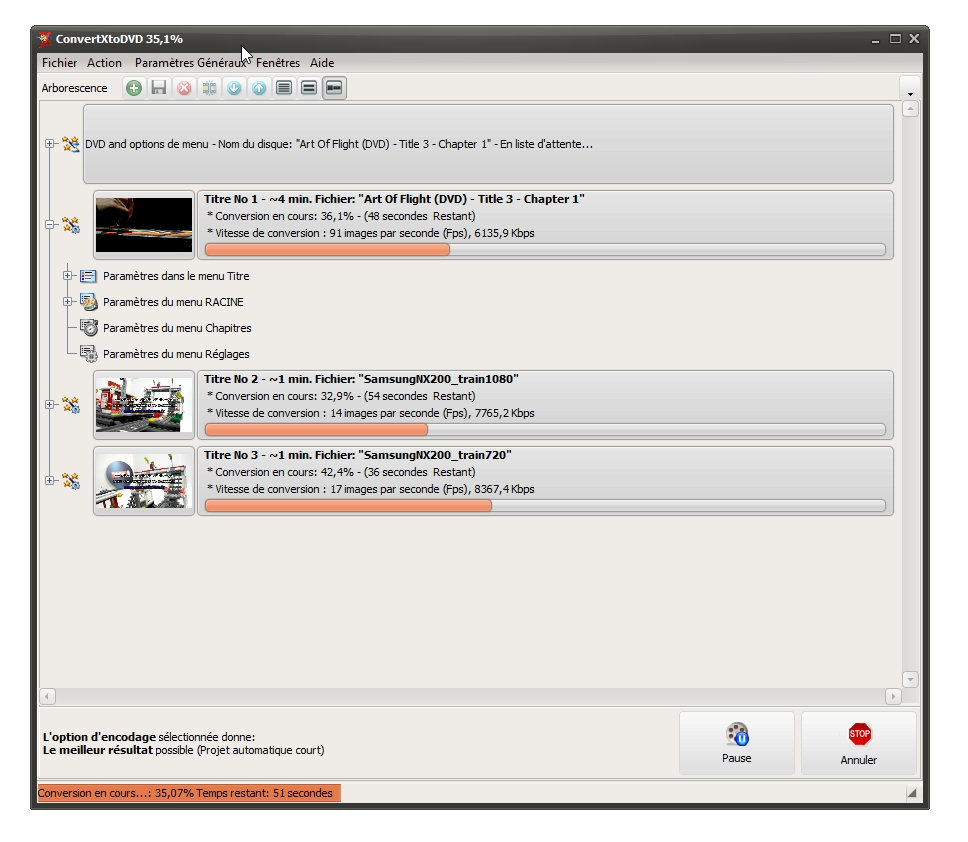The height and width of the screenshot is (842, 968).
Task: Cancel the conversion with Annuler
Action: 859,743
